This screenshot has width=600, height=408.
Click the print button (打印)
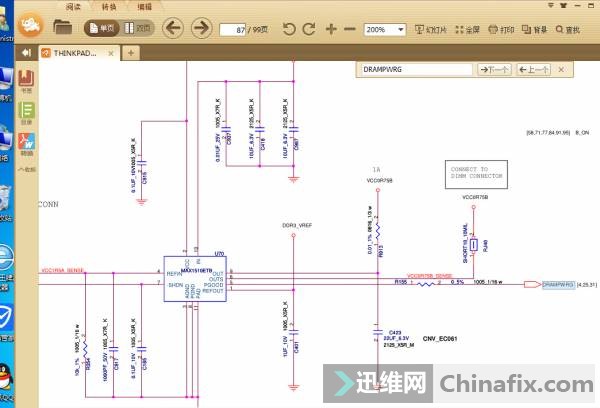tap(501, 29)
